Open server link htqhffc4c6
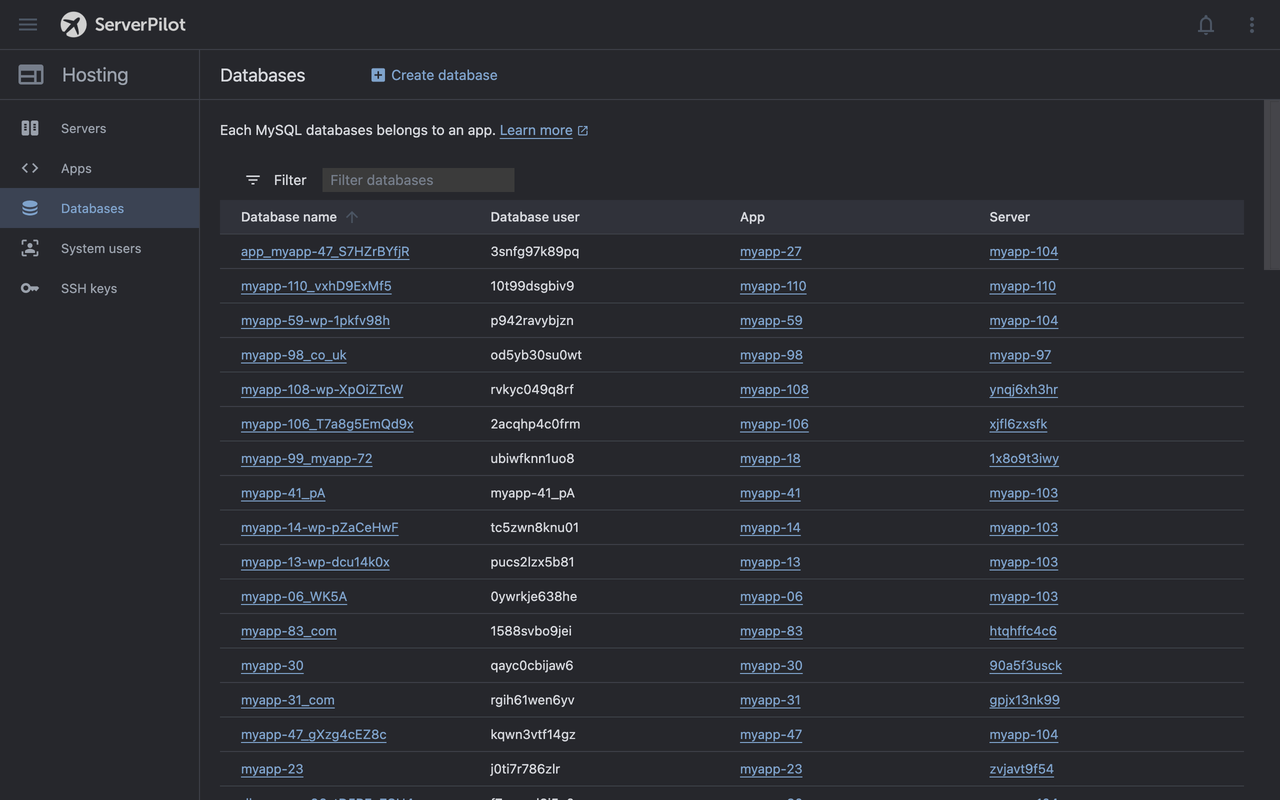The width and height of the screenshot is (1280, 800). 1023,631
